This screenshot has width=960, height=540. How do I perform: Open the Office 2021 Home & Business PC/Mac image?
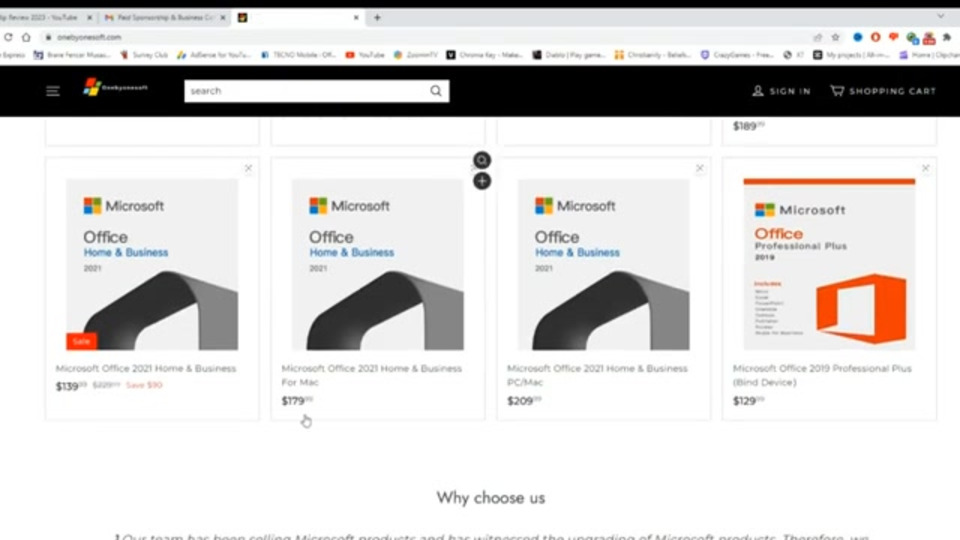coord(604,264)
